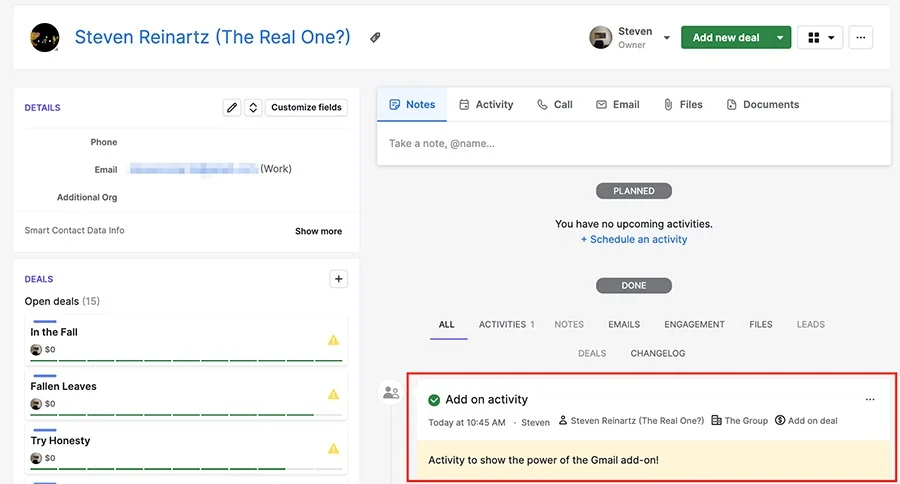Open the Add on activity ellipsis menu

[x=870, y=400]
